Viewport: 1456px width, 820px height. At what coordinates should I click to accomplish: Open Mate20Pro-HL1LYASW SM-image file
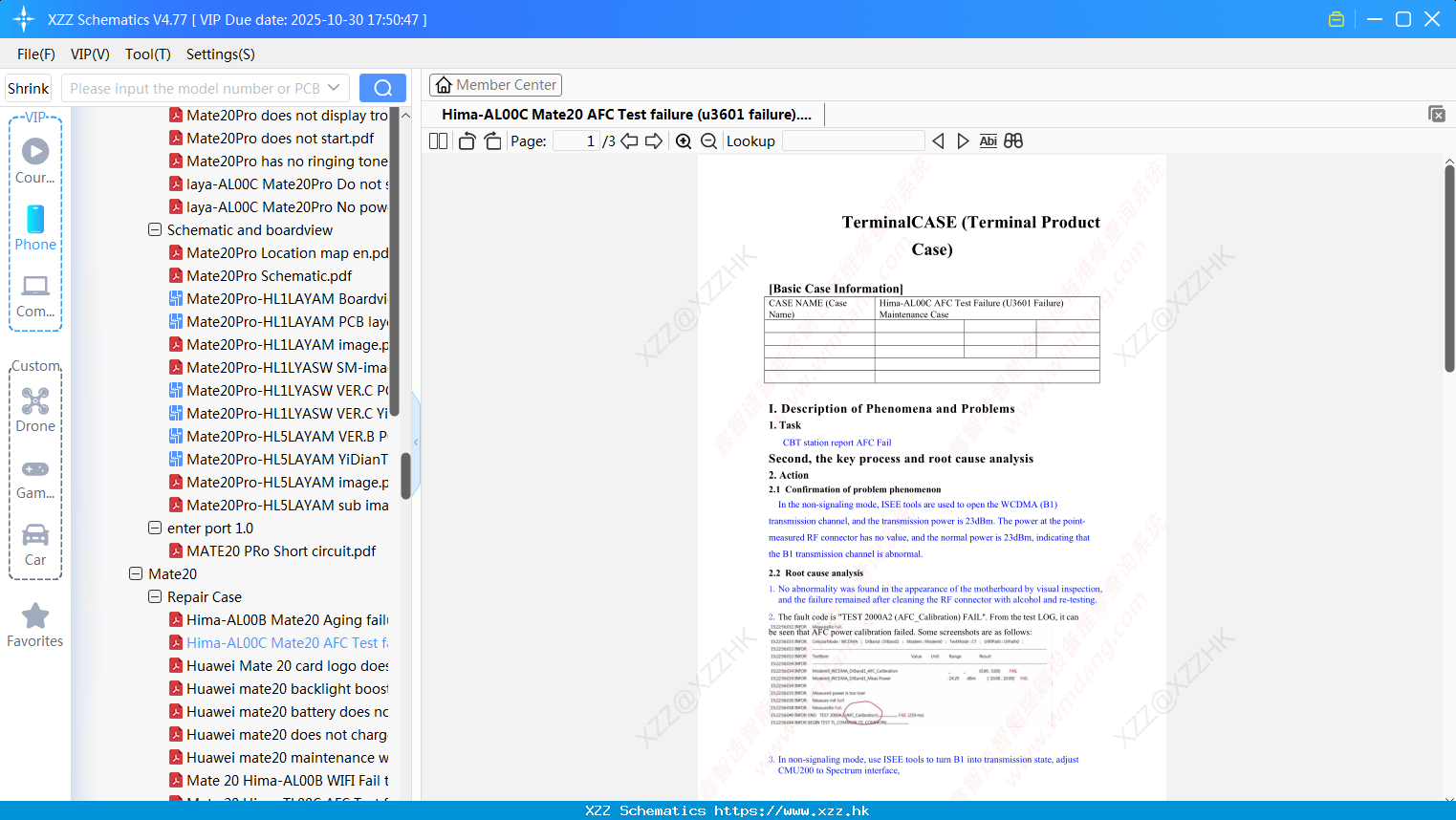(x=278, y=368)
